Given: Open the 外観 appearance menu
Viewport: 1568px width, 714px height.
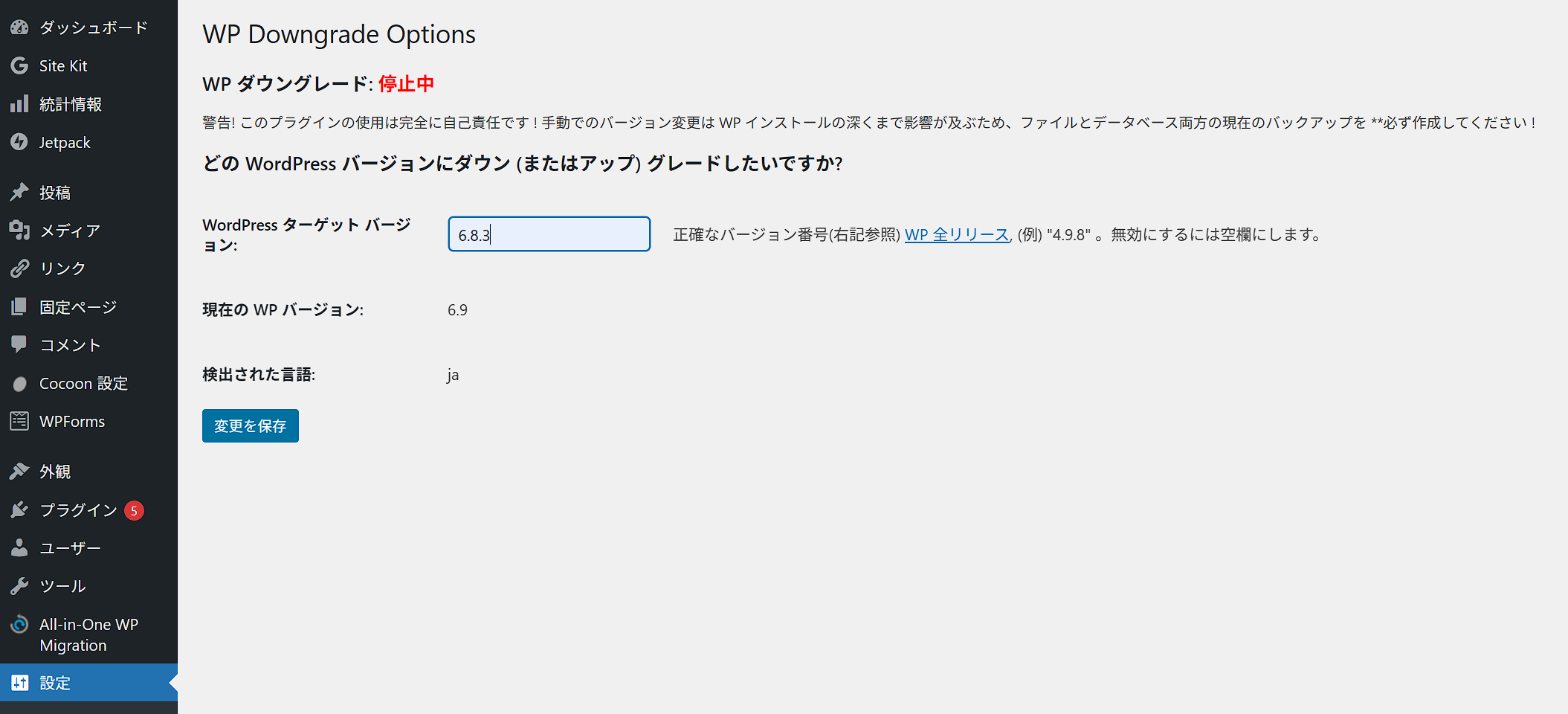Looking at the screenshot, I should pos(55,472).
